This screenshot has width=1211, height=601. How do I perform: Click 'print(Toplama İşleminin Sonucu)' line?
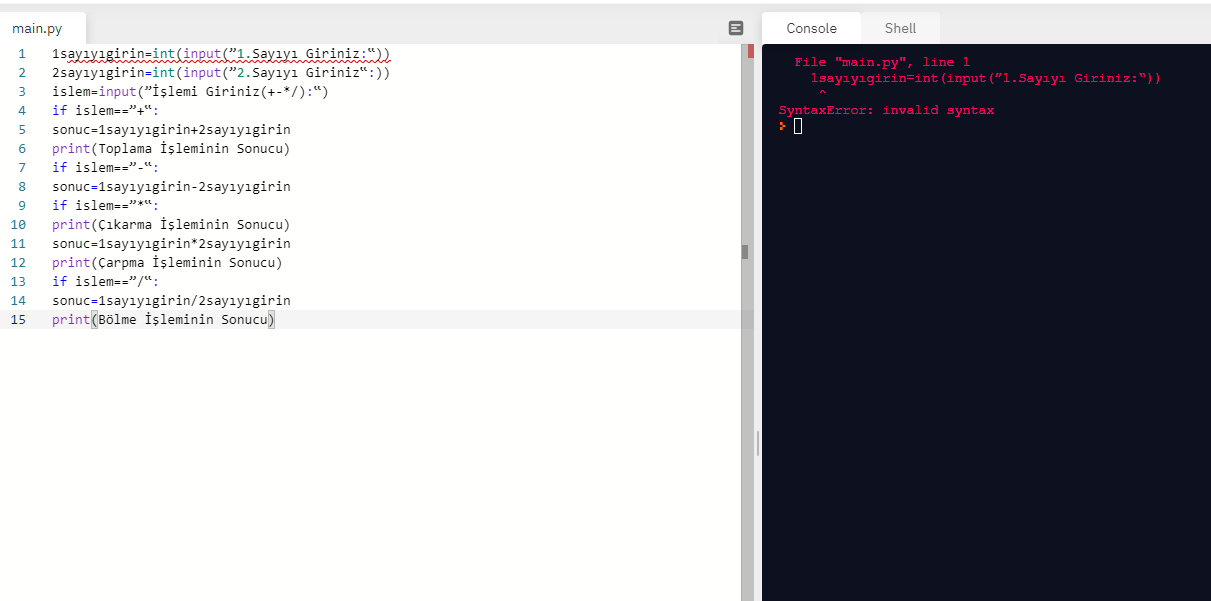171,148
